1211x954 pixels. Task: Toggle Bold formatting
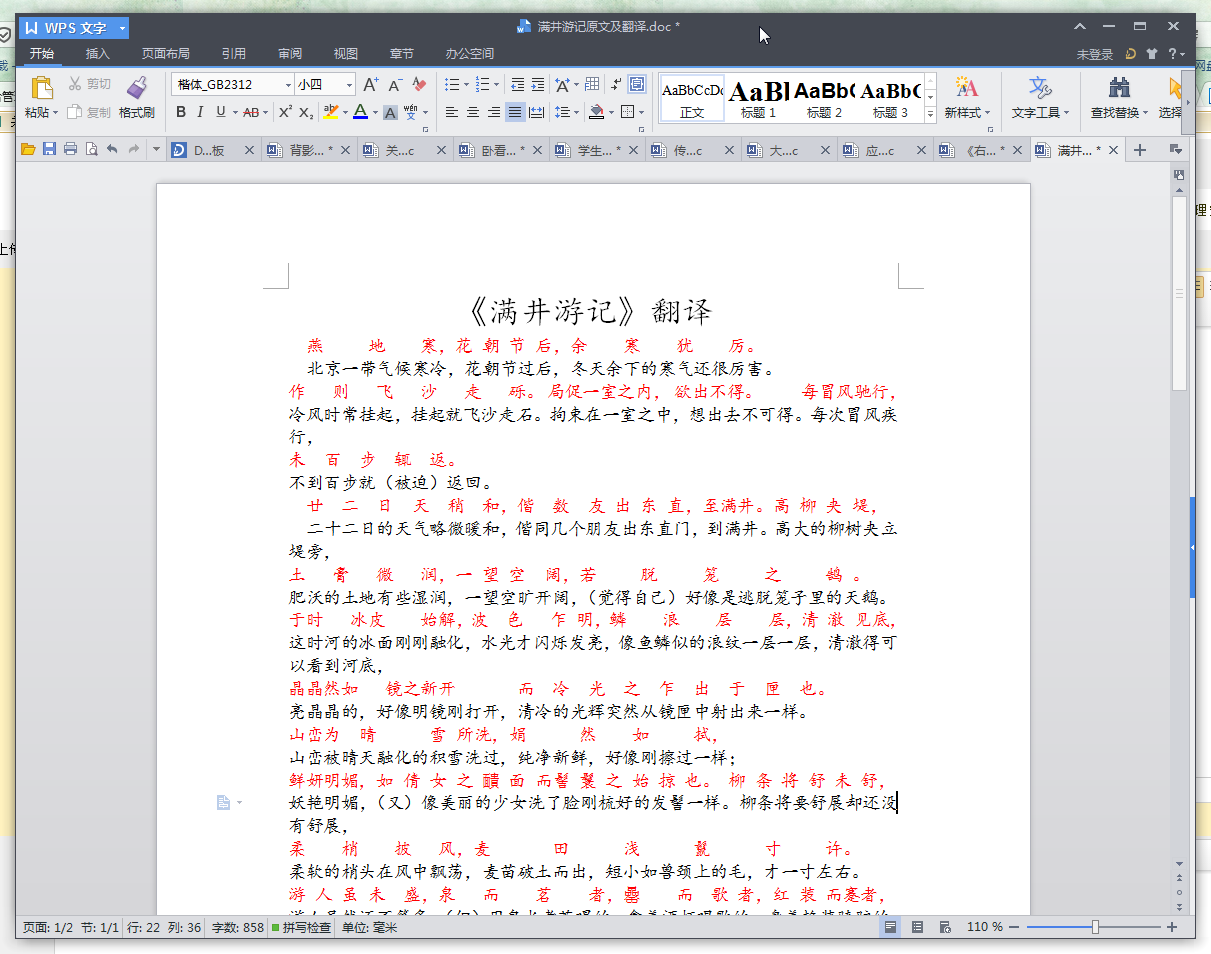[181, 112]
